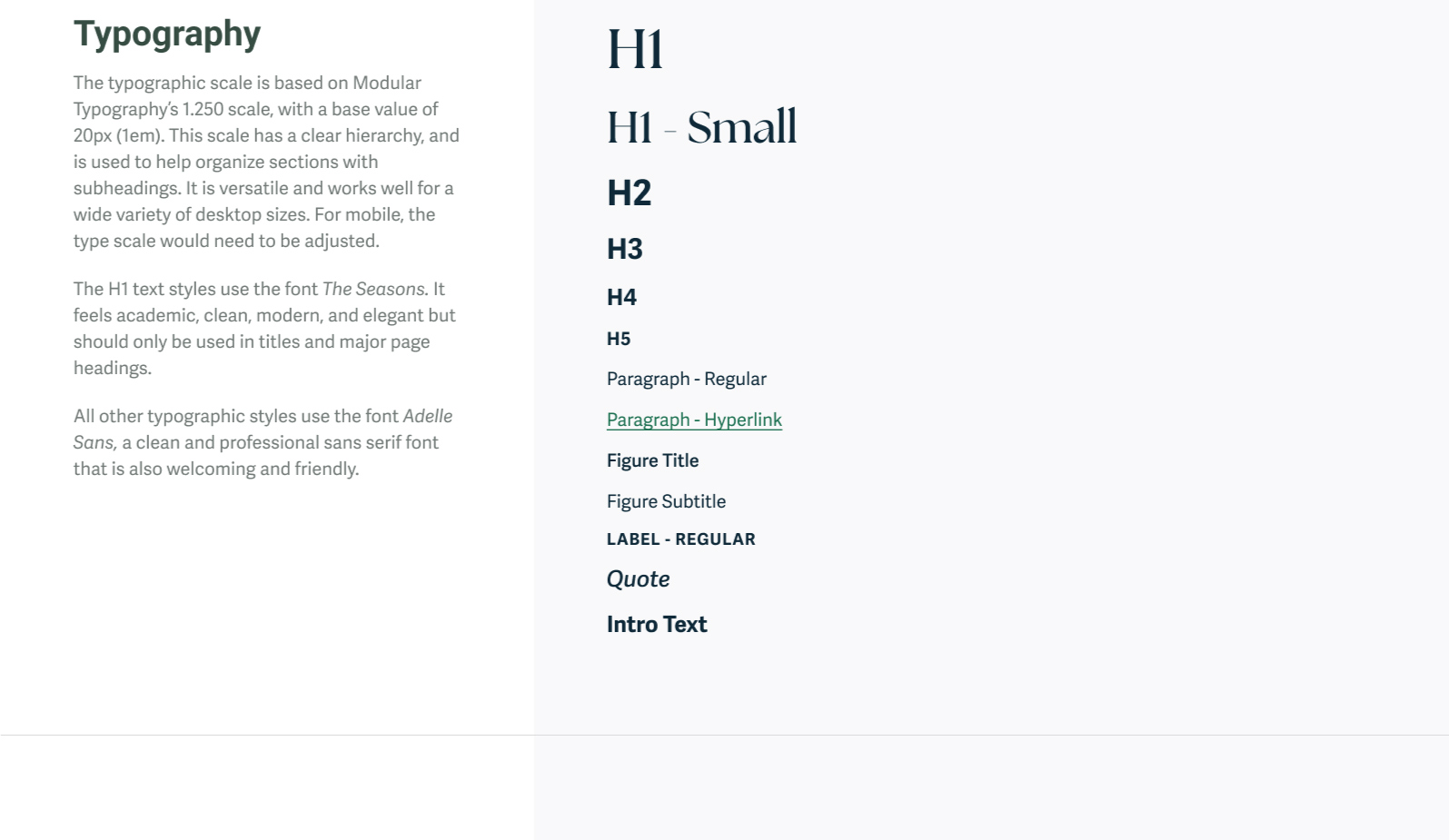Click the italic "Adelle" font name
The height and width of the screenshot is (840, 1449).
427,416
